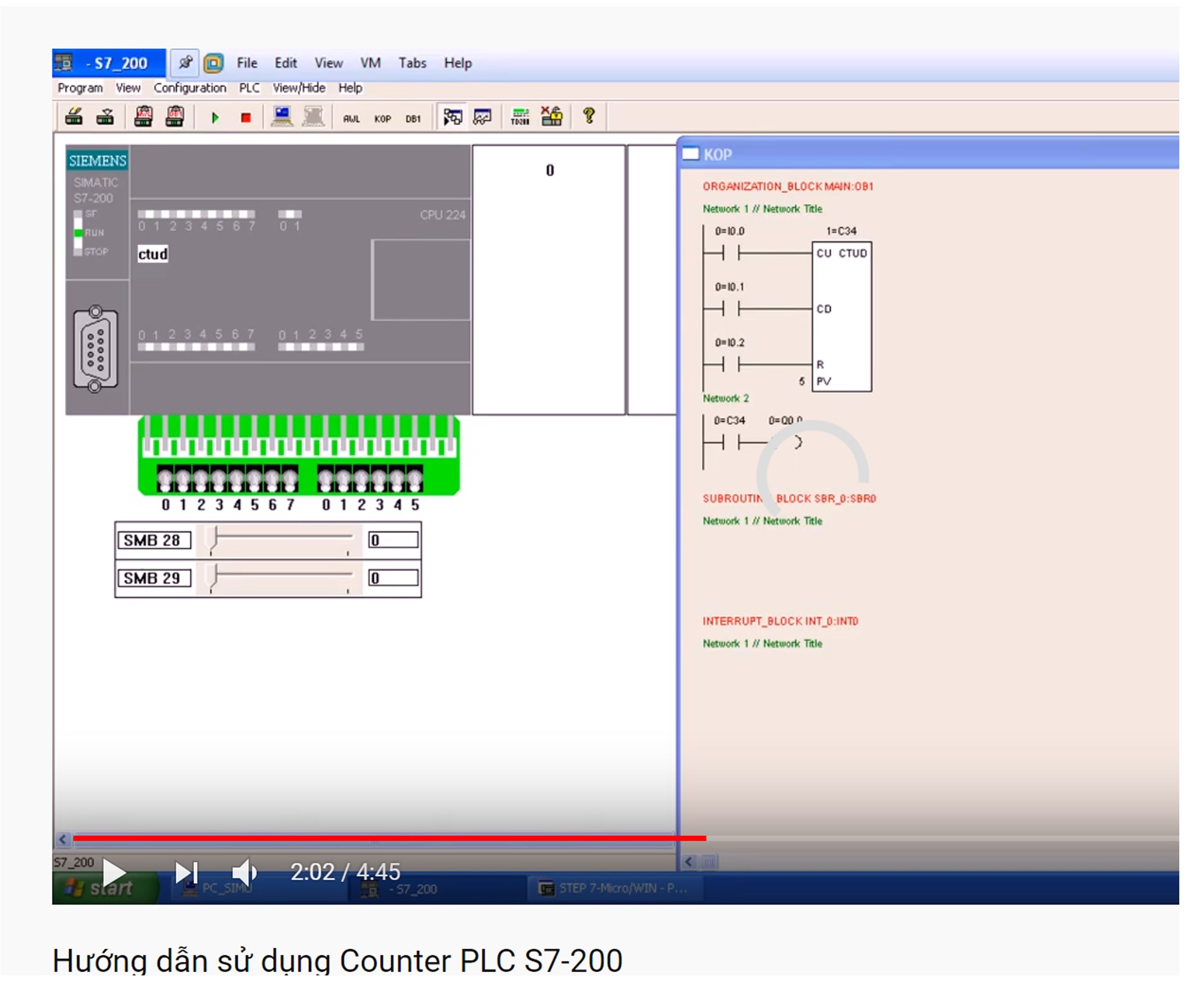Click the state program monitor icon
The image size is (1185, 1008).
point(452,117)
